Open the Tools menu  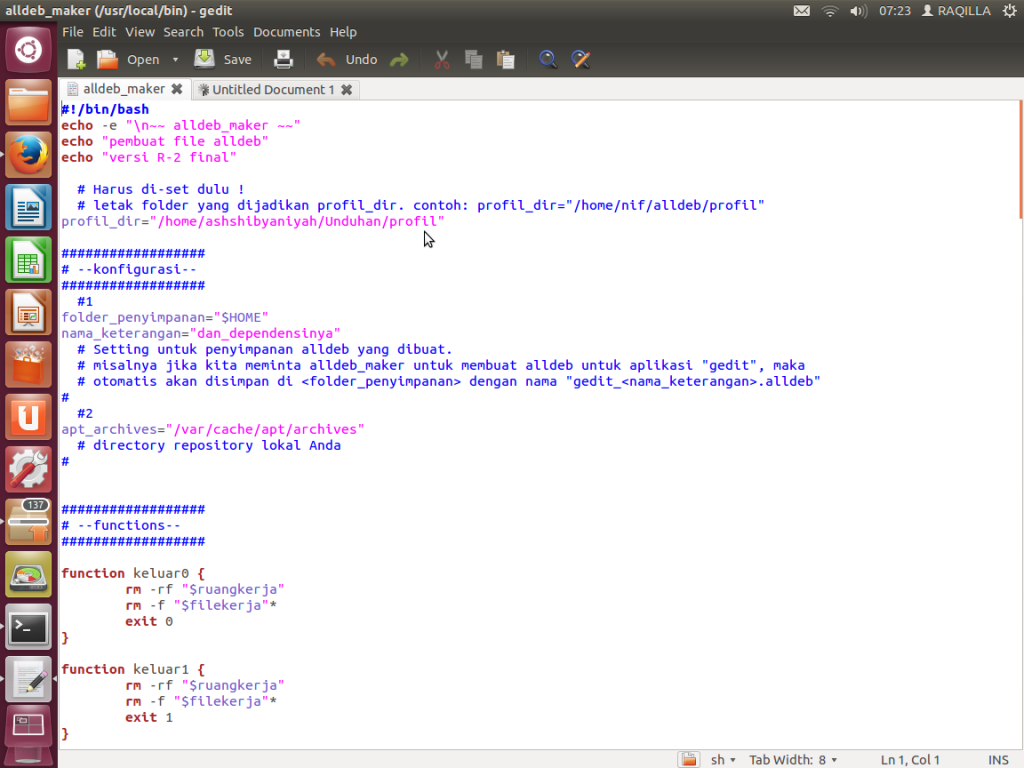[228, 32]
